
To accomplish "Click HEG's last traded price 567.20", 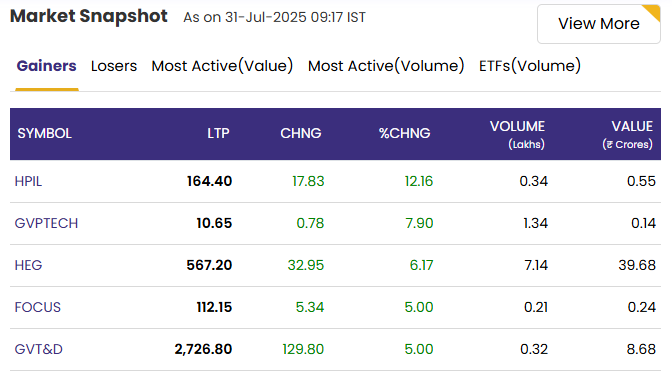I will point(209,265).
